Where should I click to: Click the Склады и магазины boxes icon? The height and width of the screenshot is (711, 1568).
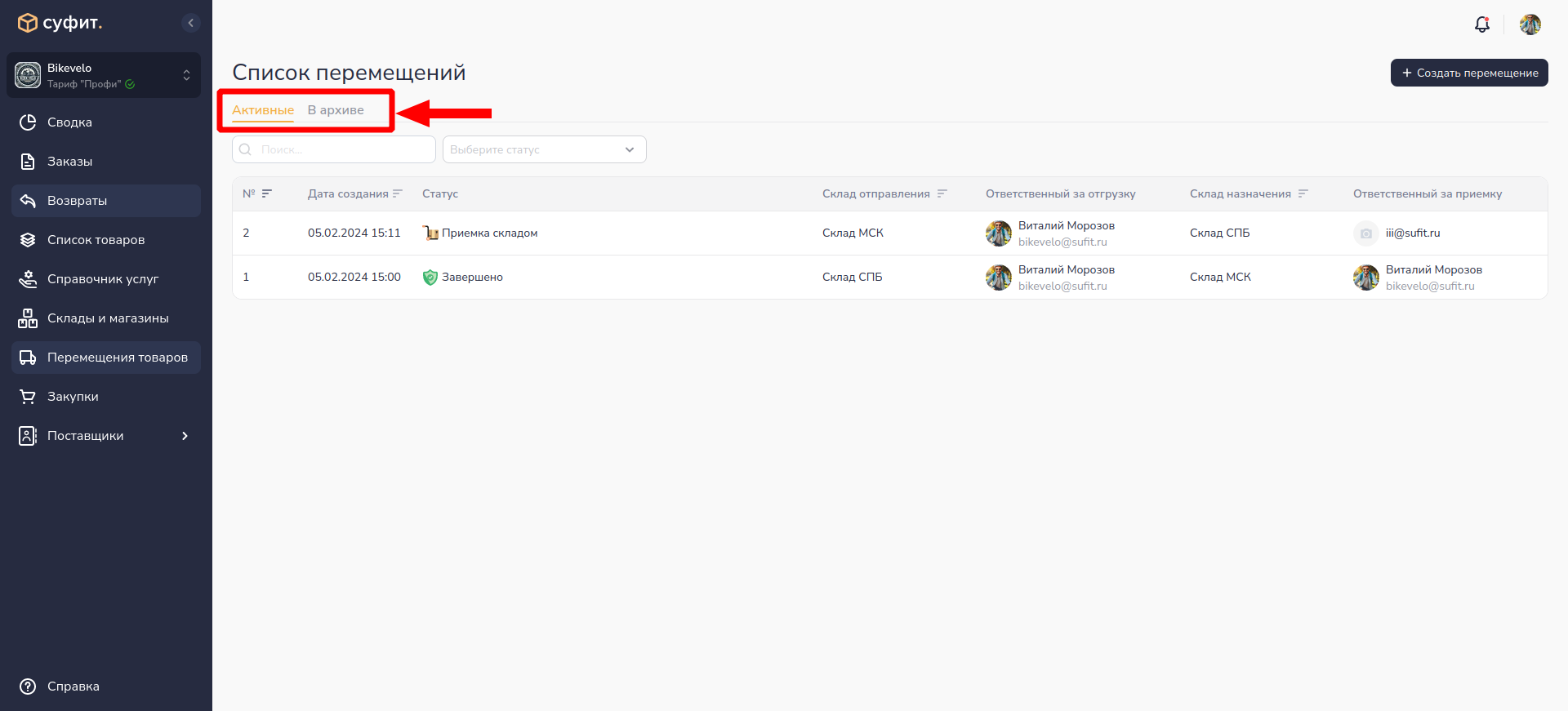click(28, 318)
